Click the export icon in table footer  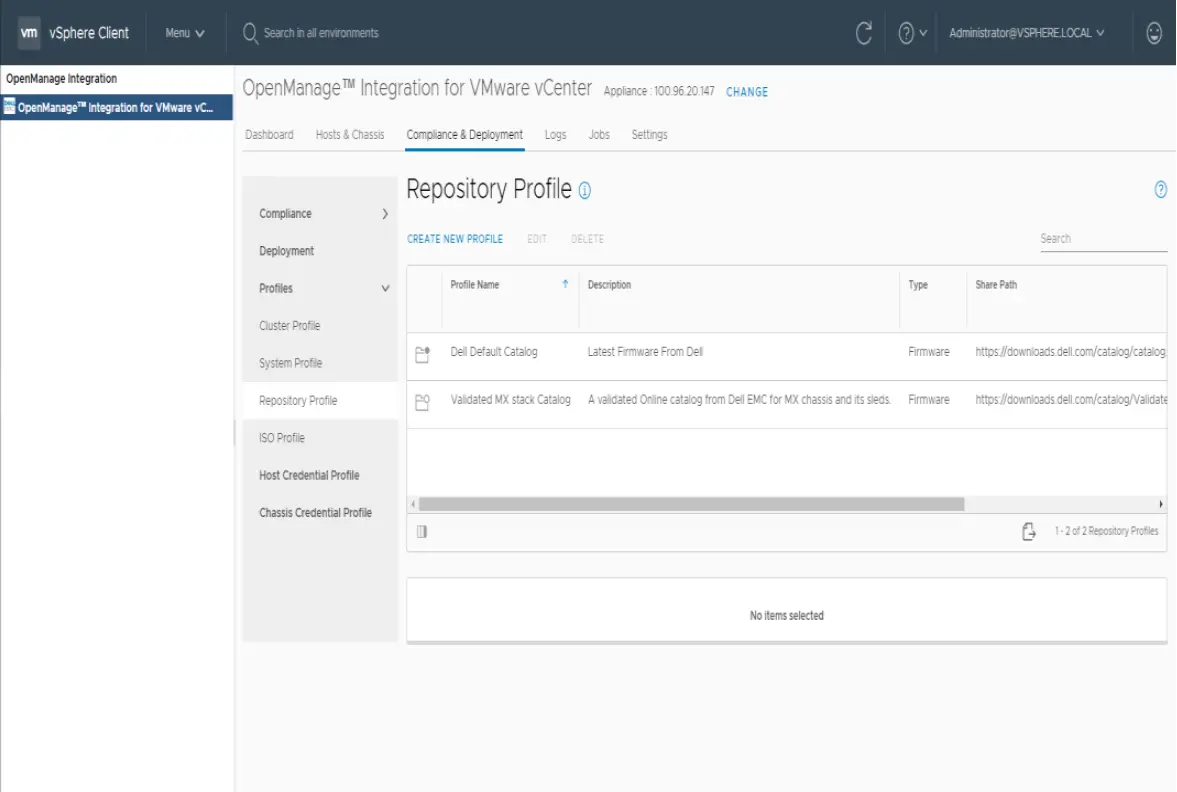[1028, 532]
